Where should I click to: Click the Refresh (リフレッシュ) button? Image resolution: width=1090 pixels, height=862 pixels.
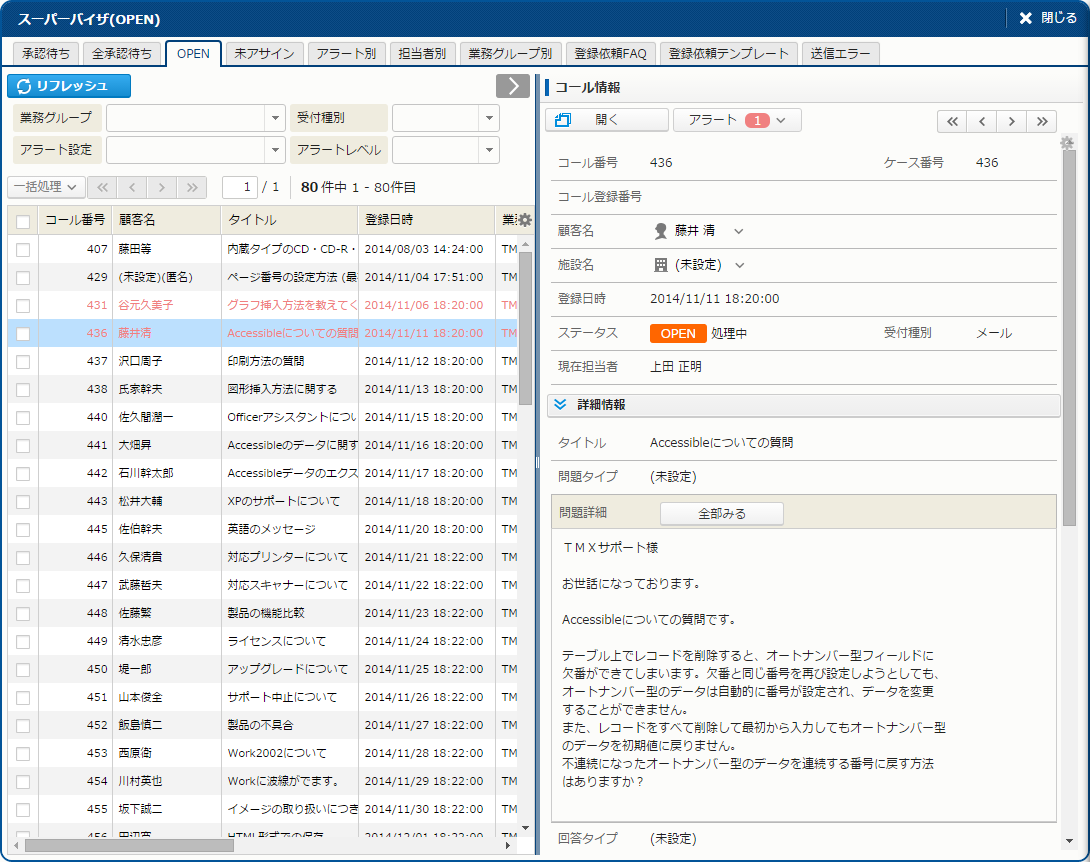[69, 86]
